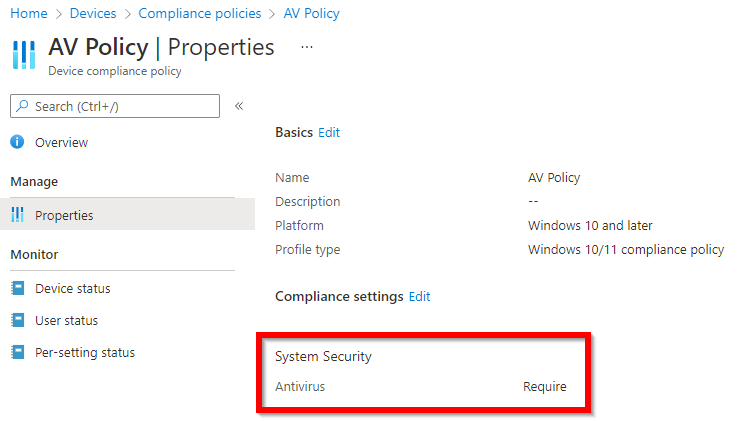Click the search magnifier icon
Screen dimensions: 752x421
22,106
